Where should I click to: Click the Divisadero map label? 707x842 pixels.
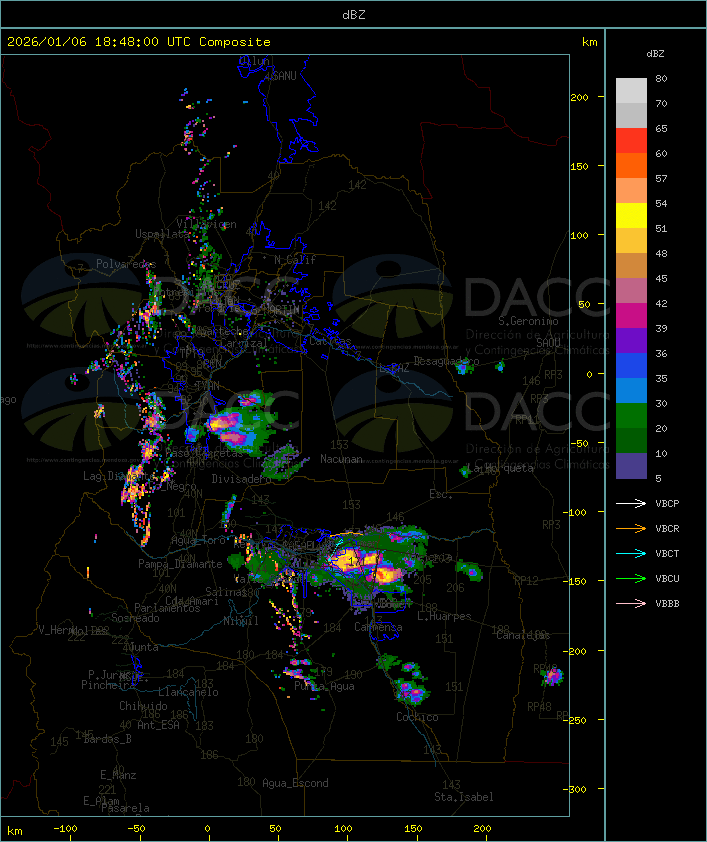[240, 479]
